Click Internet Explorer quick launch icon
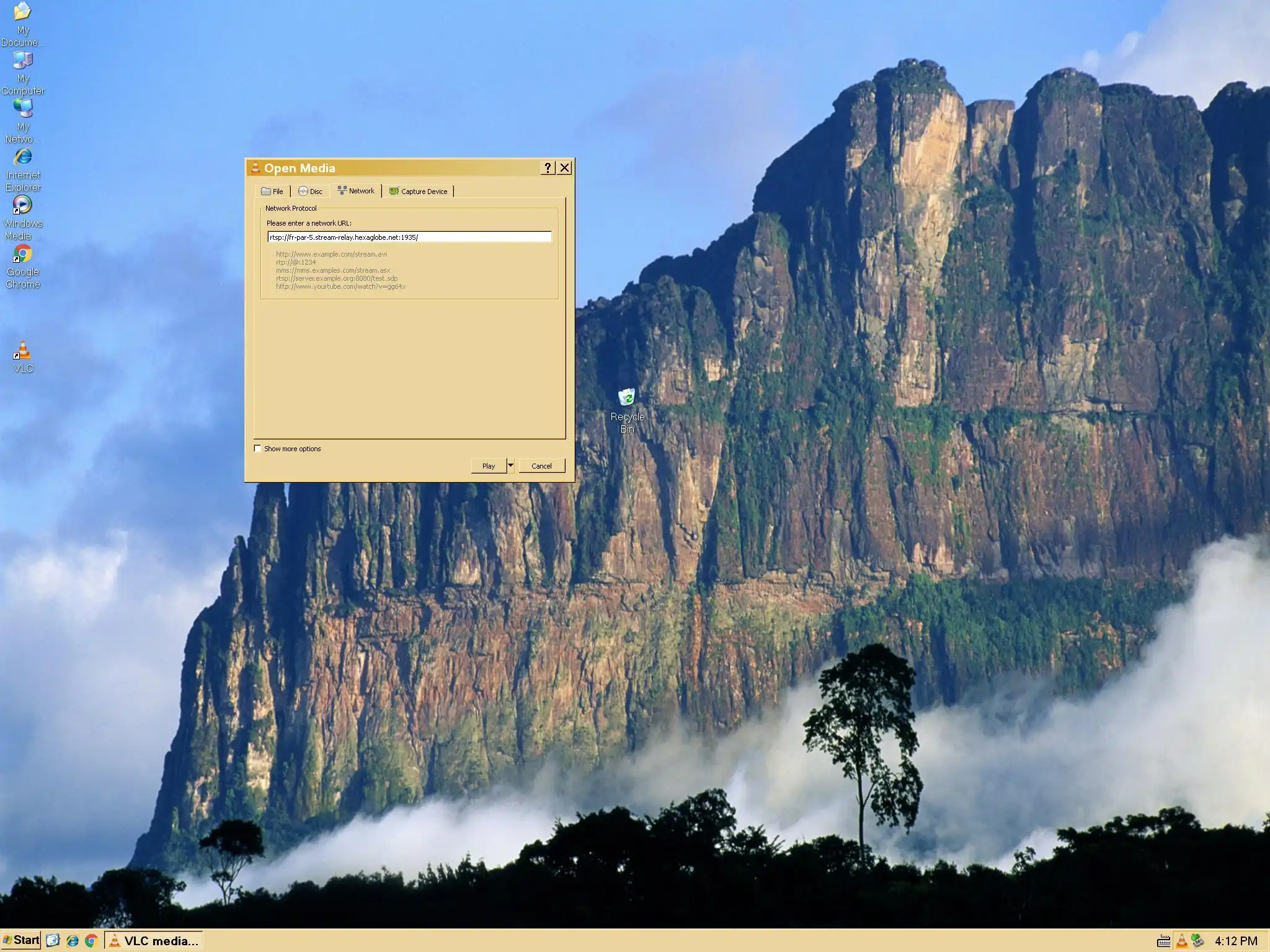The height and width of the screenshot is (952, 1270). (73, 941)
